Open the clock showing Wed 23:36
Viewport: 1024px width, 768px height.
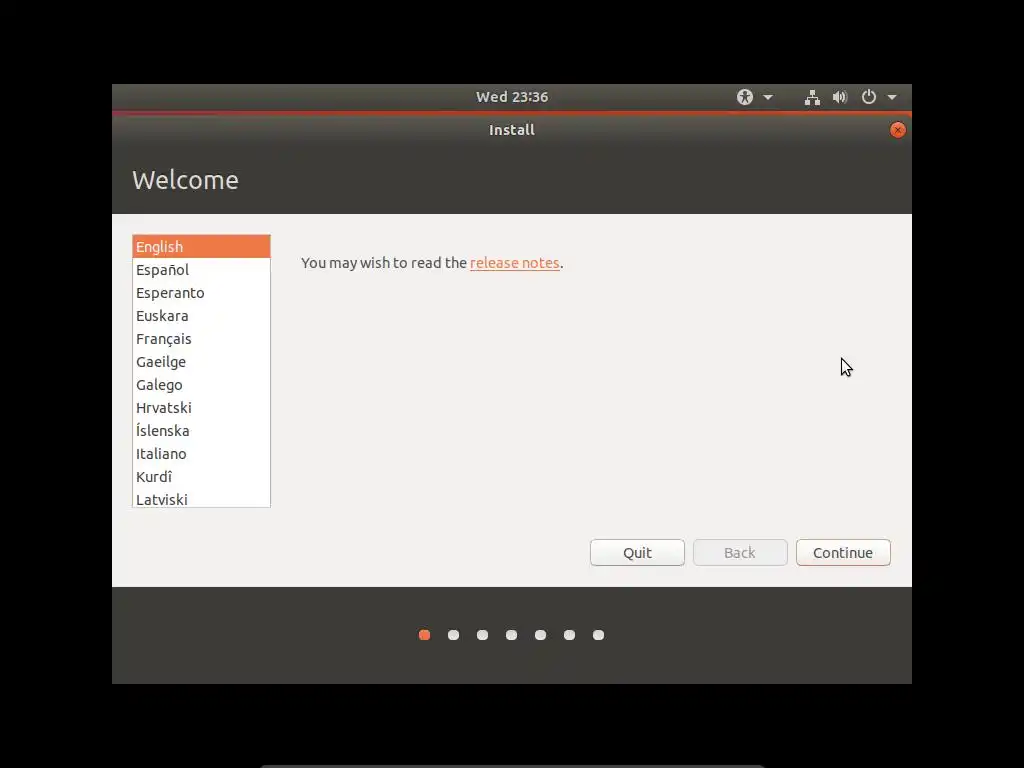(512, 97)
